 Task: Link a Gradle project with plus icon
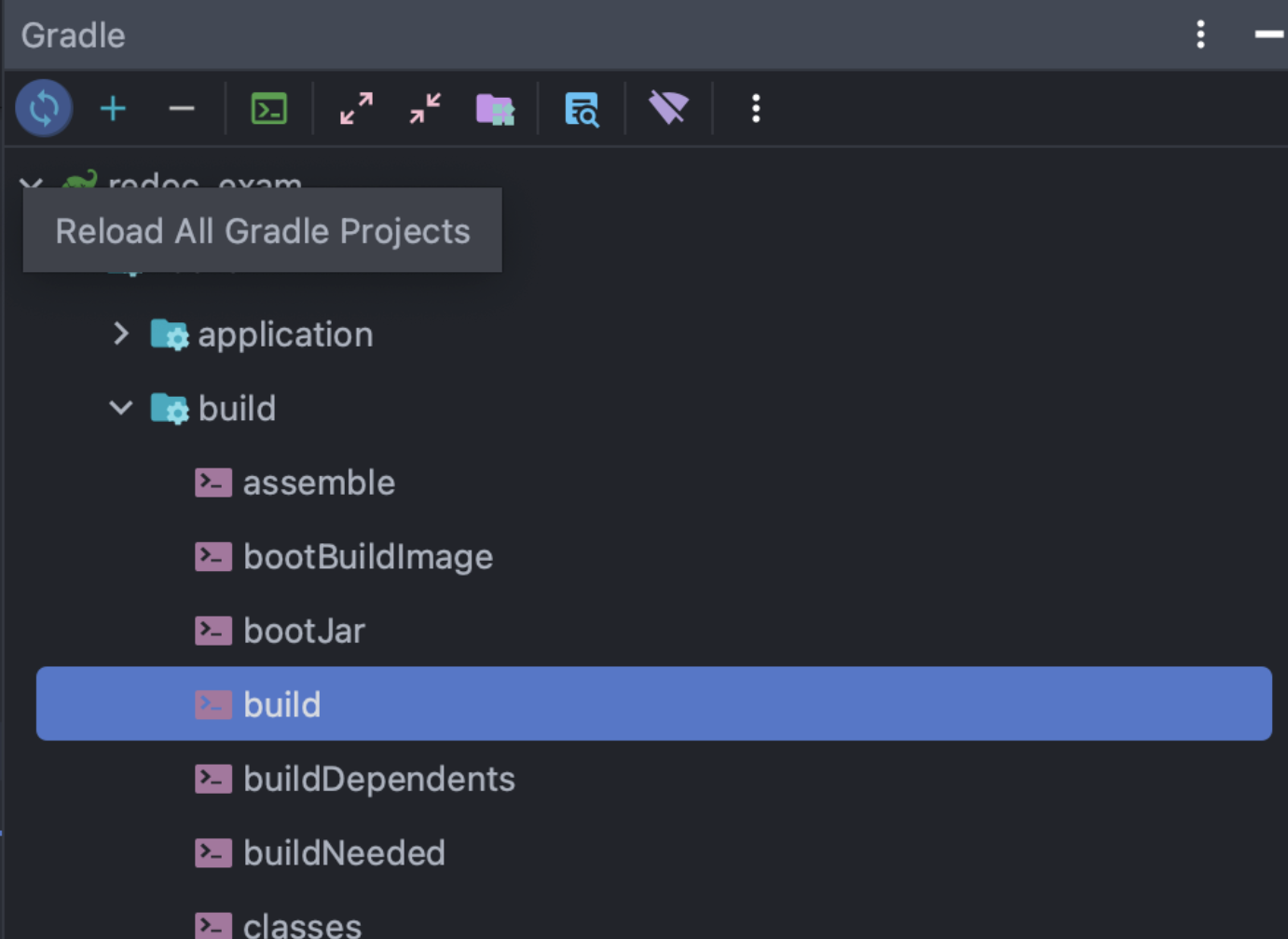coord(113,109)
